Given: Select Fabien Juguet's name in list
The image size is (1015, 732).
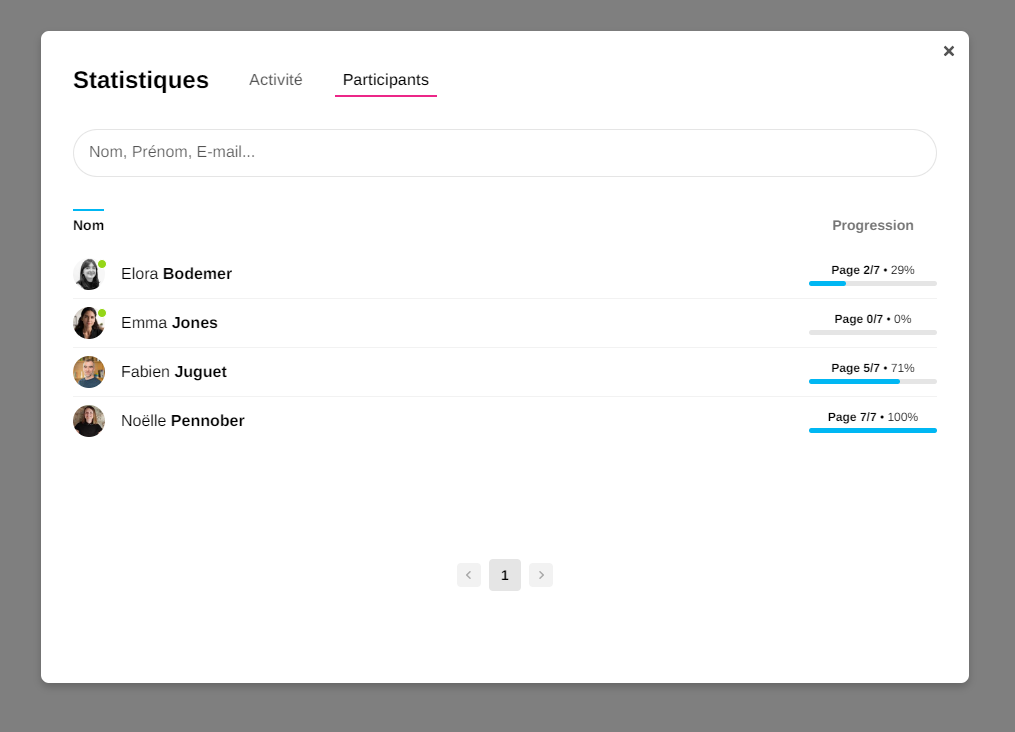Looking at the screenshot, I should tap(173, 372).
